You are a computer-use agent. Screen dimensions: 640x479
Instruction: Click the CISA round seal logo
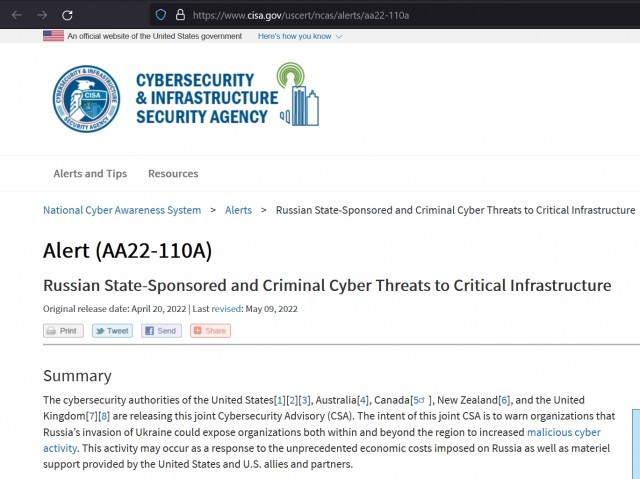[x=87, y=99]
